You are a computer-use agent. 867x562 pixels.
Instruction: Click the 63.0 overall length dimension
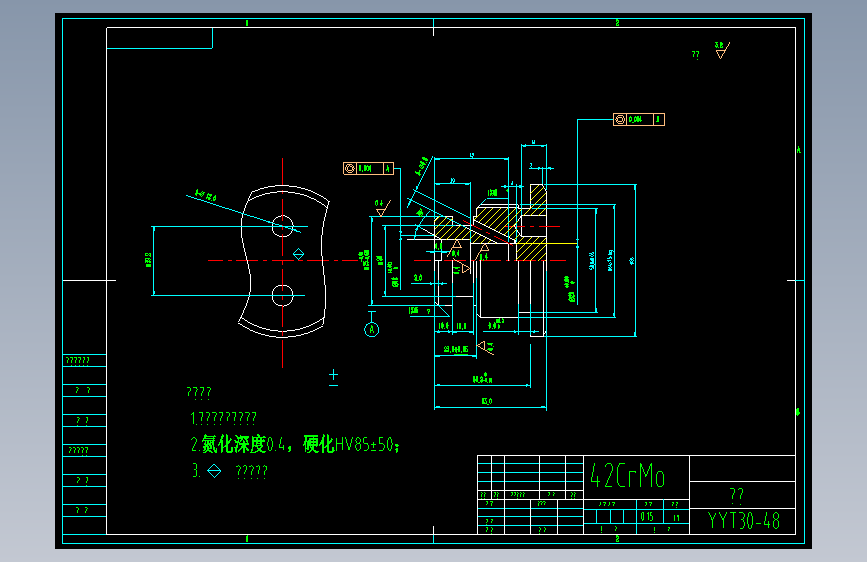click(487, 402)
